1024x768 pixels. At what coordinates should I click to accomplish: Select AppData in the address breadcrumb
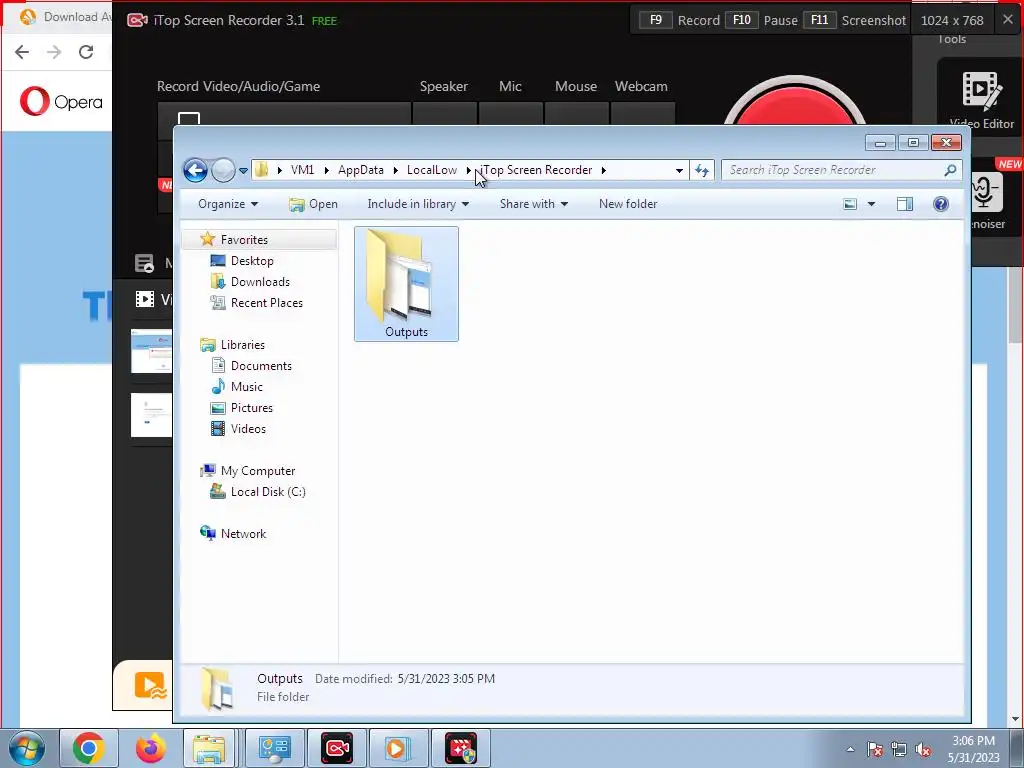click(x=360, y=170)
